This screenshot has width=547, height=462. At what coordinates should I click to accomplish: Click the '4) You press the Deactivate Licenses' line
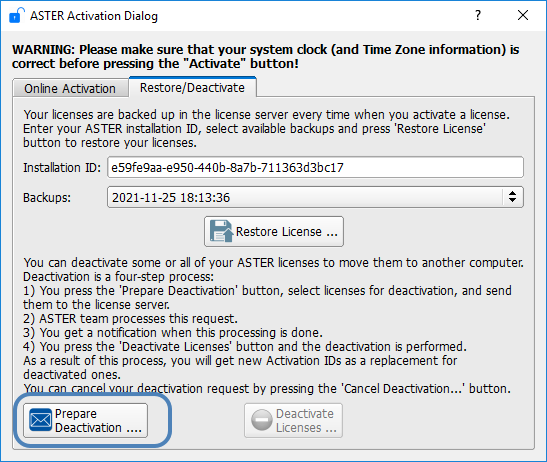(245, 347)
